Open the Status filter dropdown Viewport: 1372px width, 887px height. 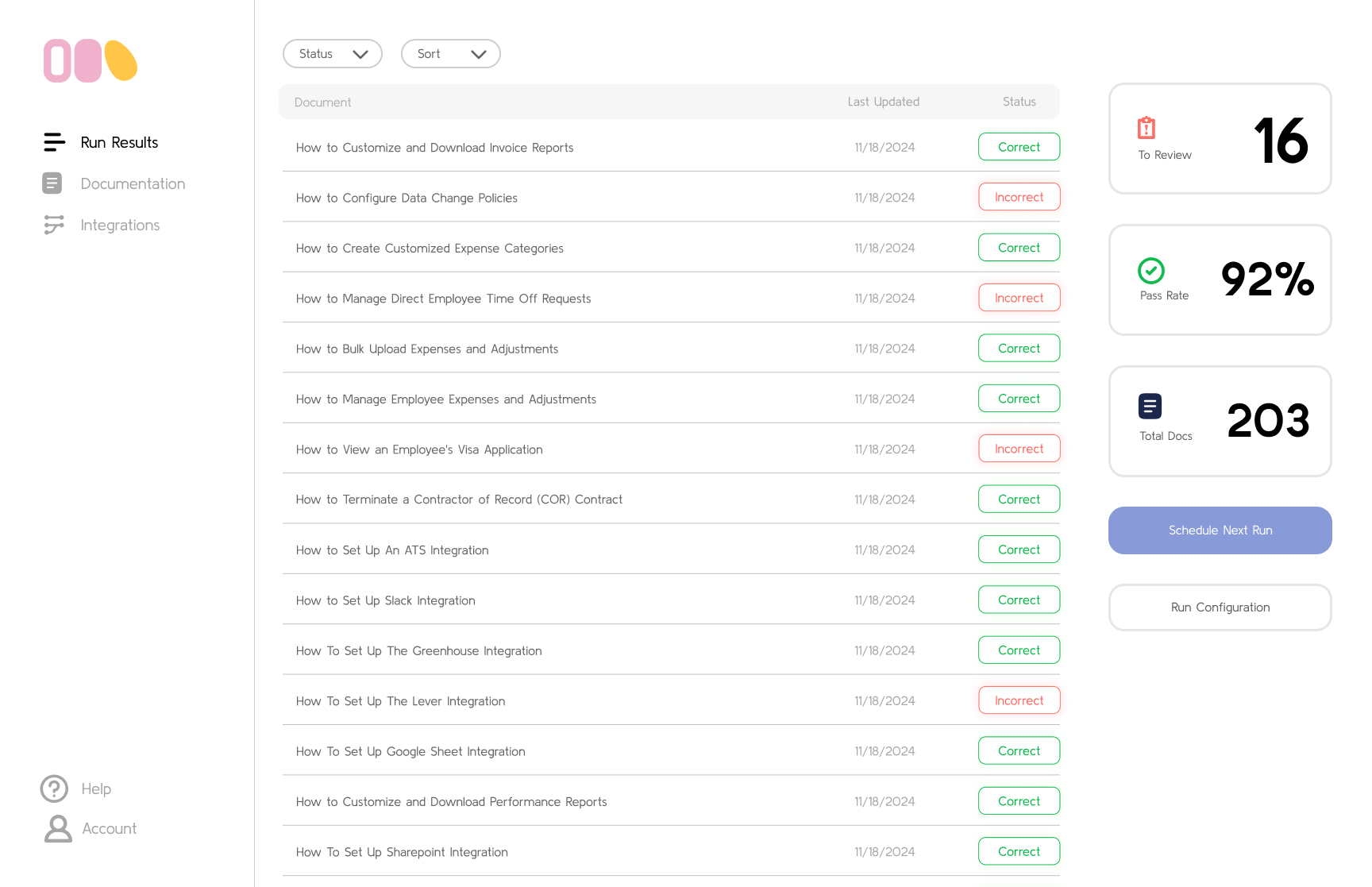tap(333, 54)
